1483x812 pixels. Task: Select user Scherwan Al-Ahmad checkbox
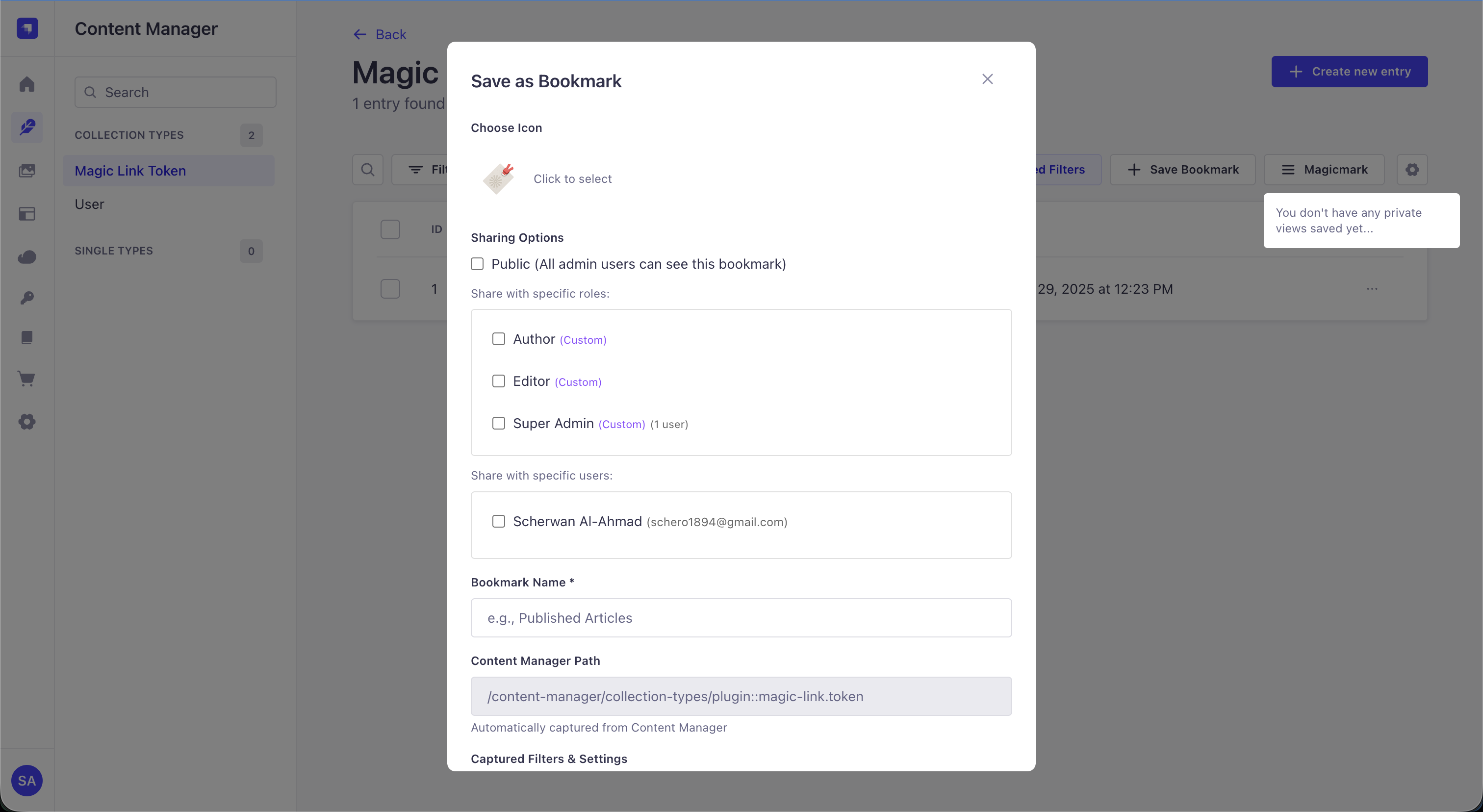coord(499,521)
